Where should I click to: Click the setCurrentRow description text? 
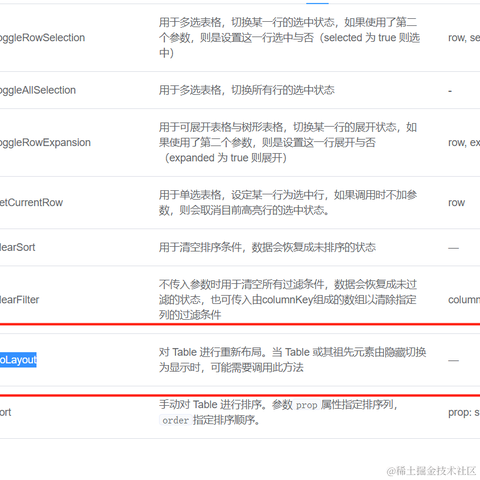pos(288,202)
